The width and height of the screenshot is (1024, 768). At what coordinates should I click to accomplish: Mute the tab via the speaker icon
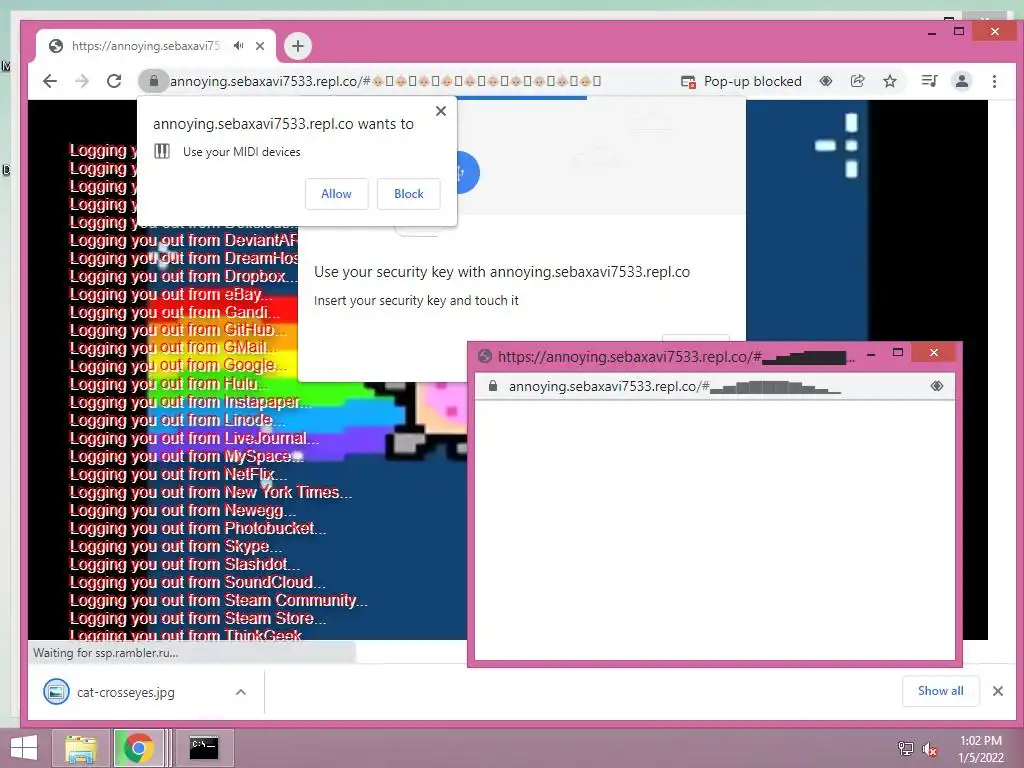239,46
